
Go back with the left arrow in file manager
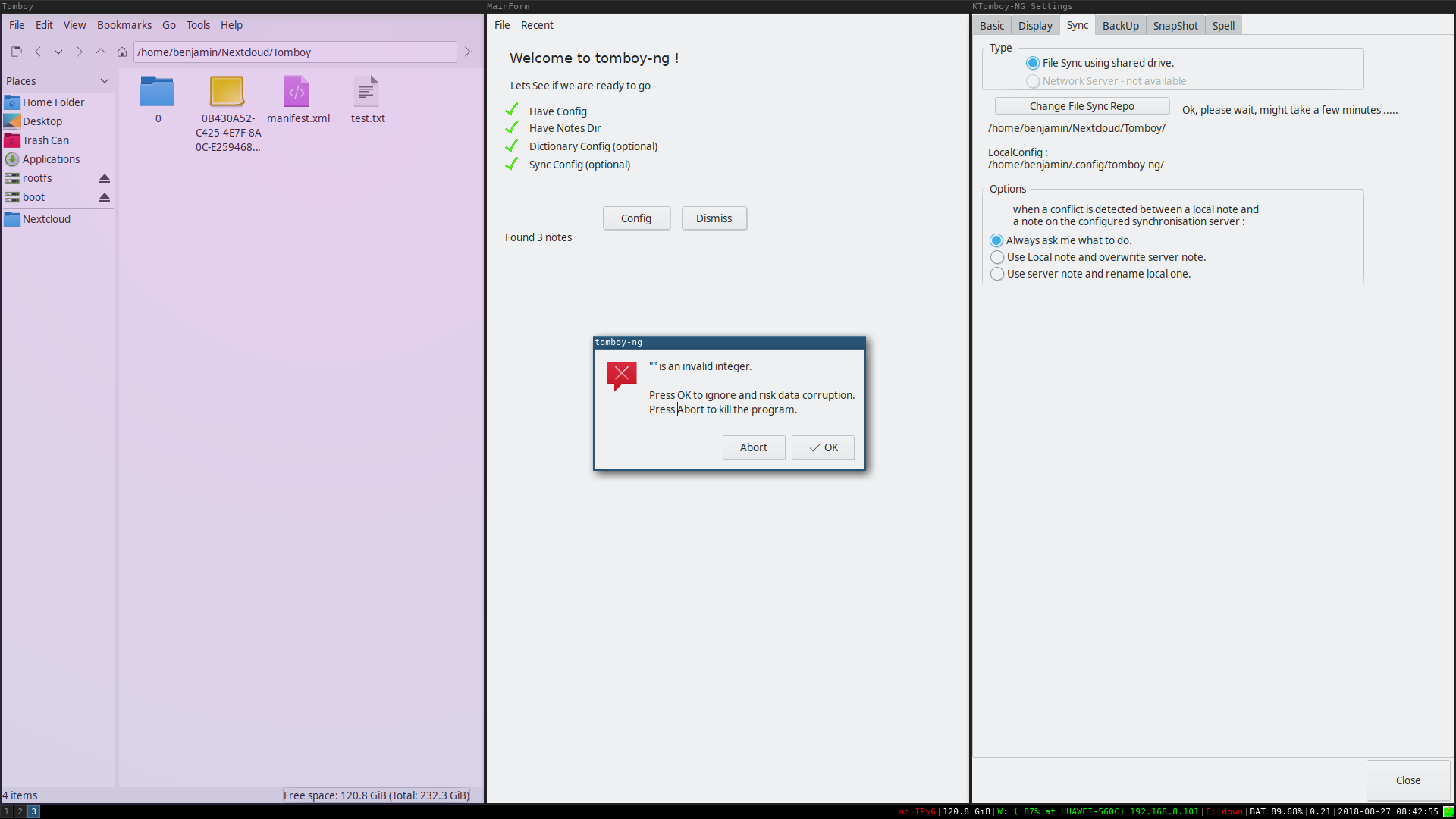pos(38,52)
